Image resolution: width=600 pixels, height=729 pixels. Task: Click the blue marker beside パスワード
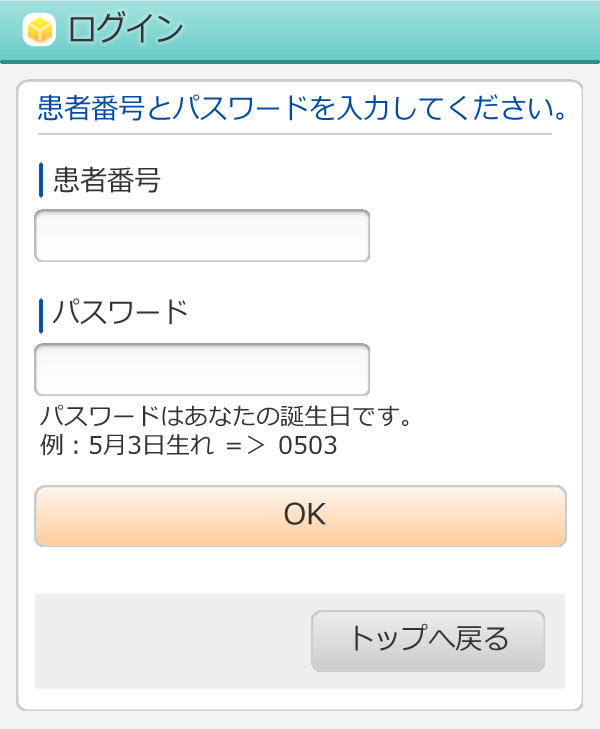tap(41, 314)
